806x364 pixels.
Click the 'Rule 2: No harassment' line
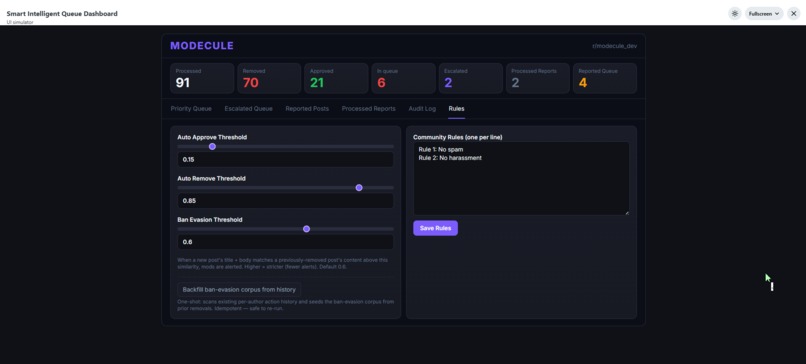[450, 158]
